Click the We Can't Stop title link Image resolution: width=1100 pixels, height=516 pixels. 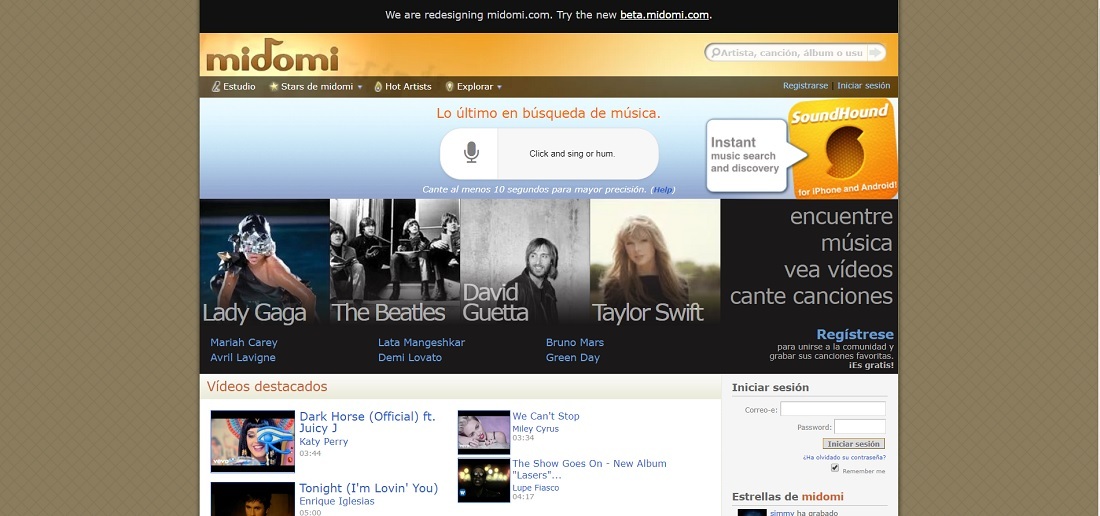coord(546,416)
